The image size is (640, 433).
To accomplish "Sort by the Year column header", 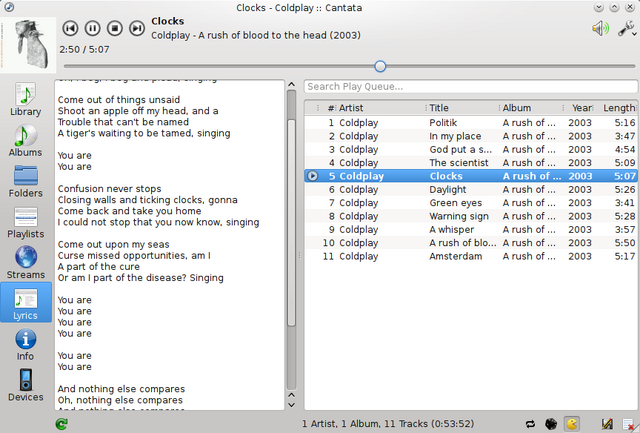I will click(581, 108).
